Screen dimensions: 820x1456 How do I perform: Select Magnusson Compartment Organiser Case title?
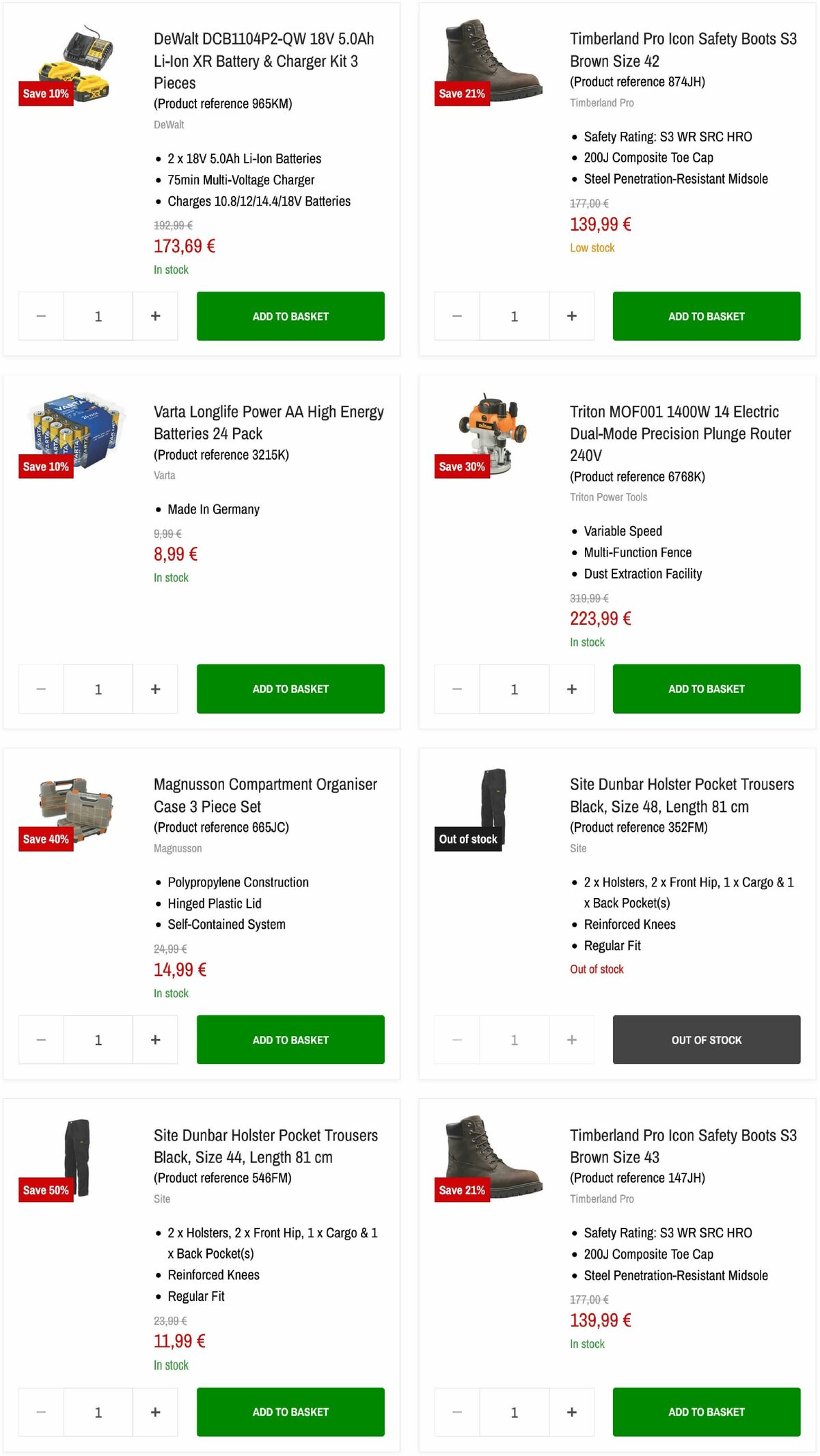pyautogui.click(x=265, y=796)
